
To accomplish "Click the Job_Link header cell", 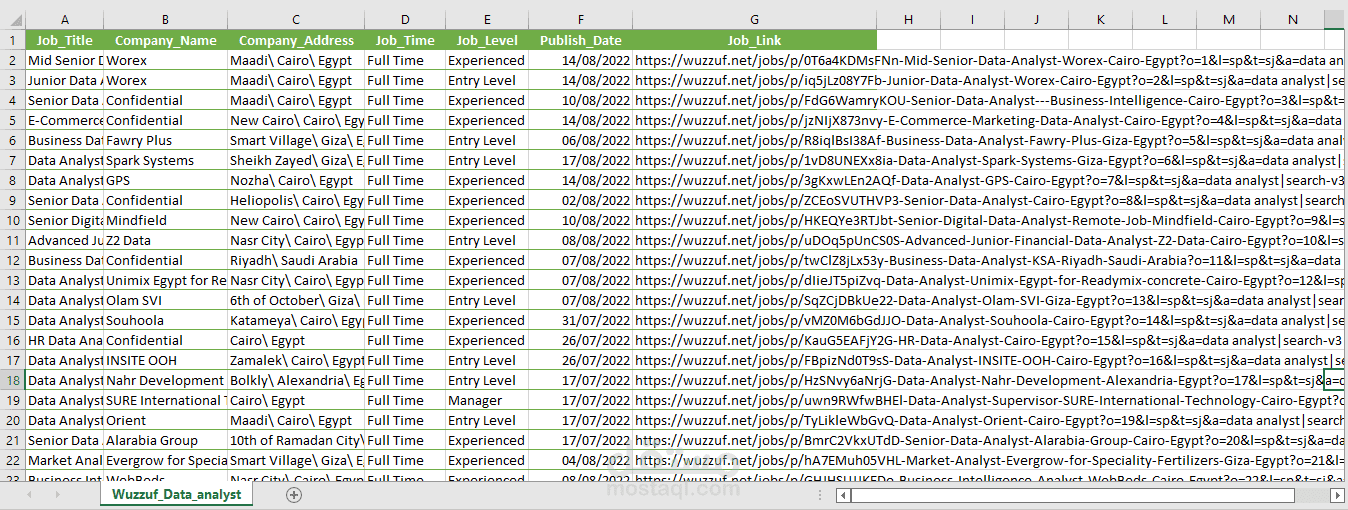I will click(x=755, y=40).
